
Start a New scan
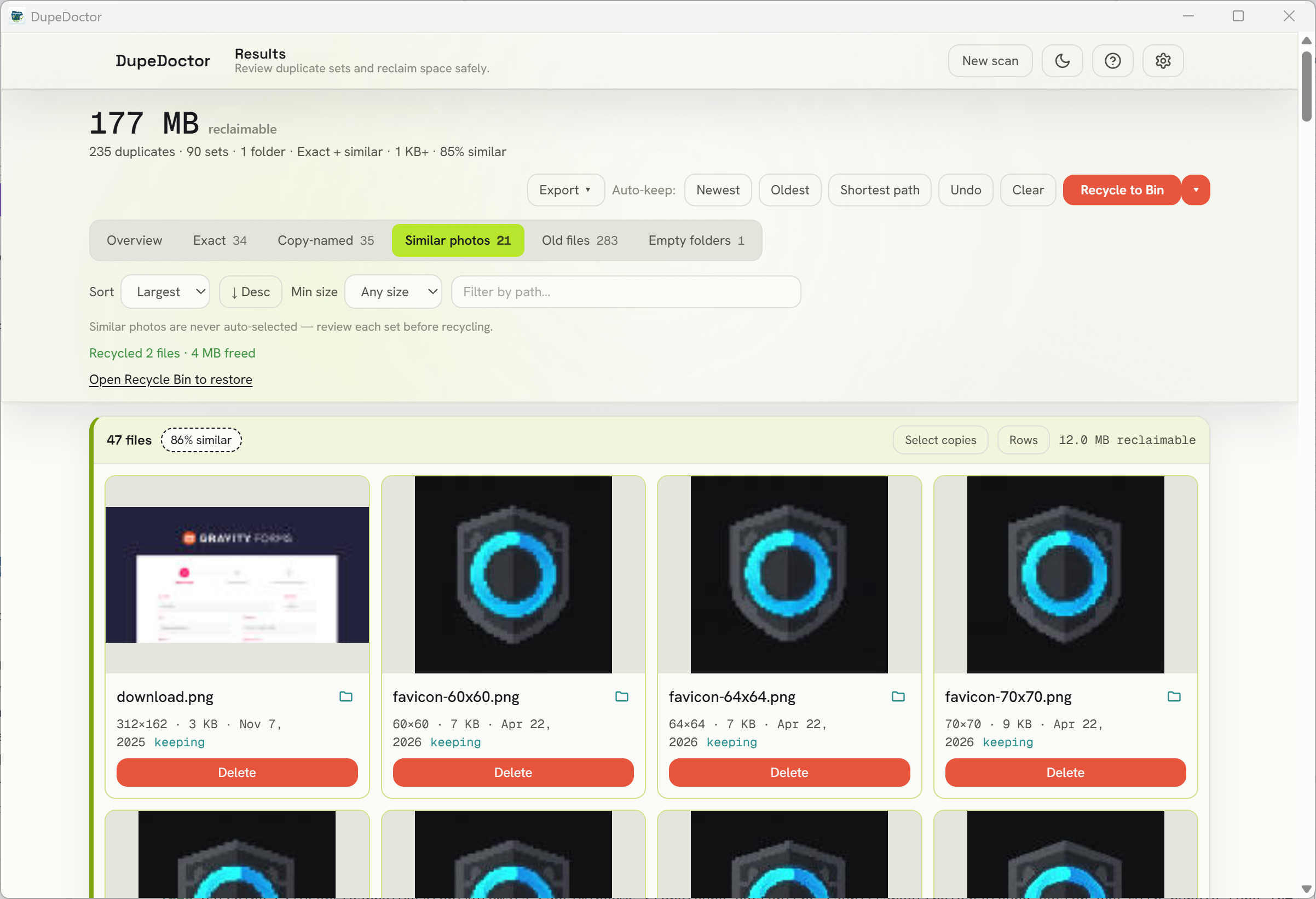(990, 61)
